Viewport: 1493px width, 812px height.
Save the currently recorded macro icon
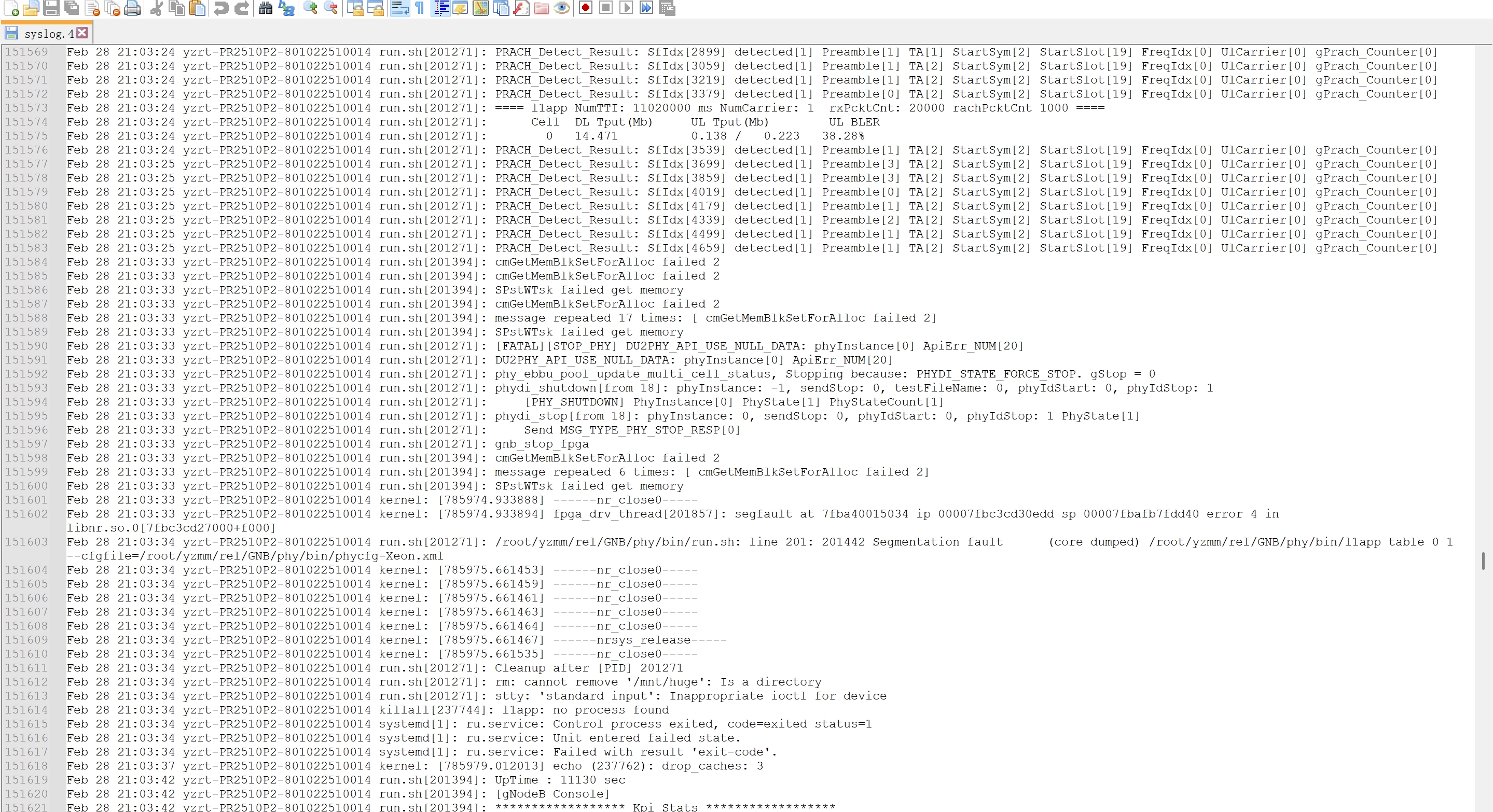pyautogui.click(x=667, y=8)
